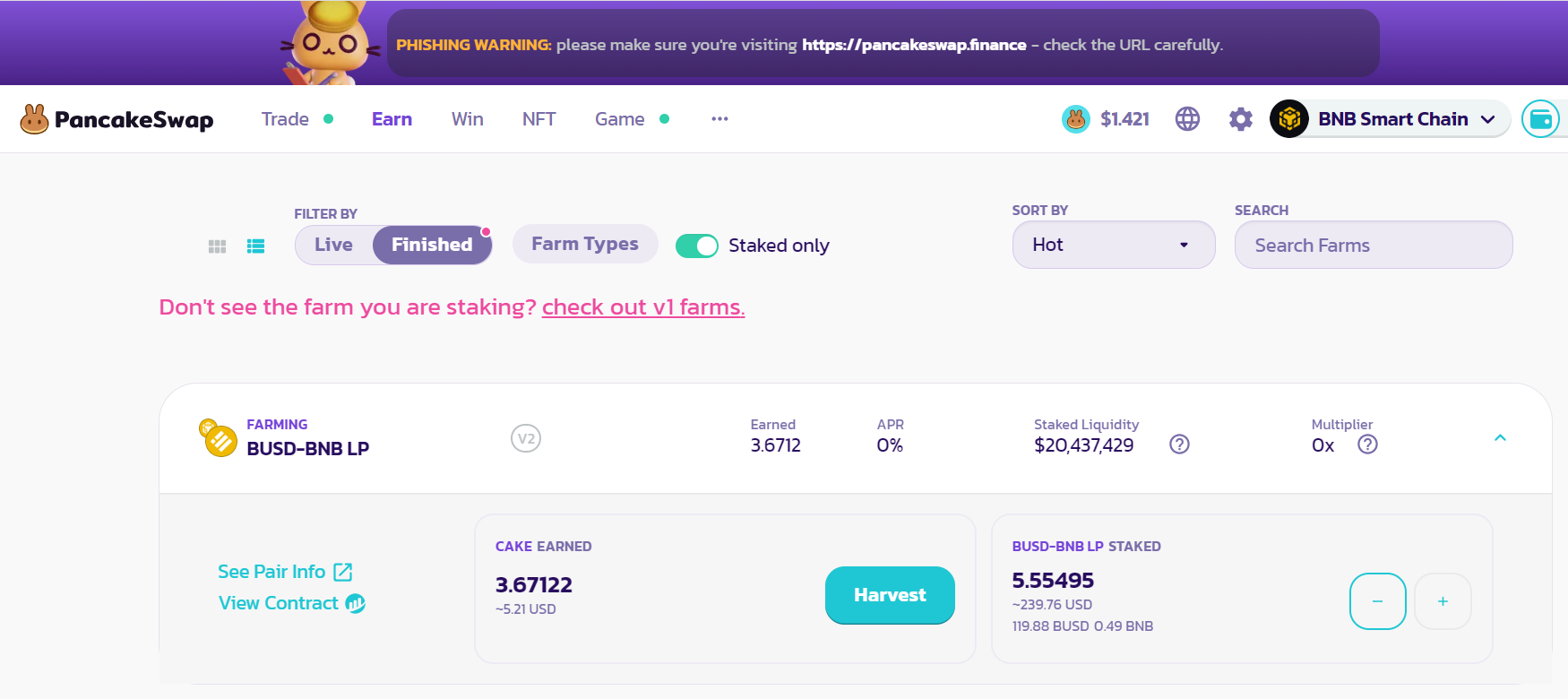Follow the check out v1 farms link
1568x699 pixels.
click(643, 307)
